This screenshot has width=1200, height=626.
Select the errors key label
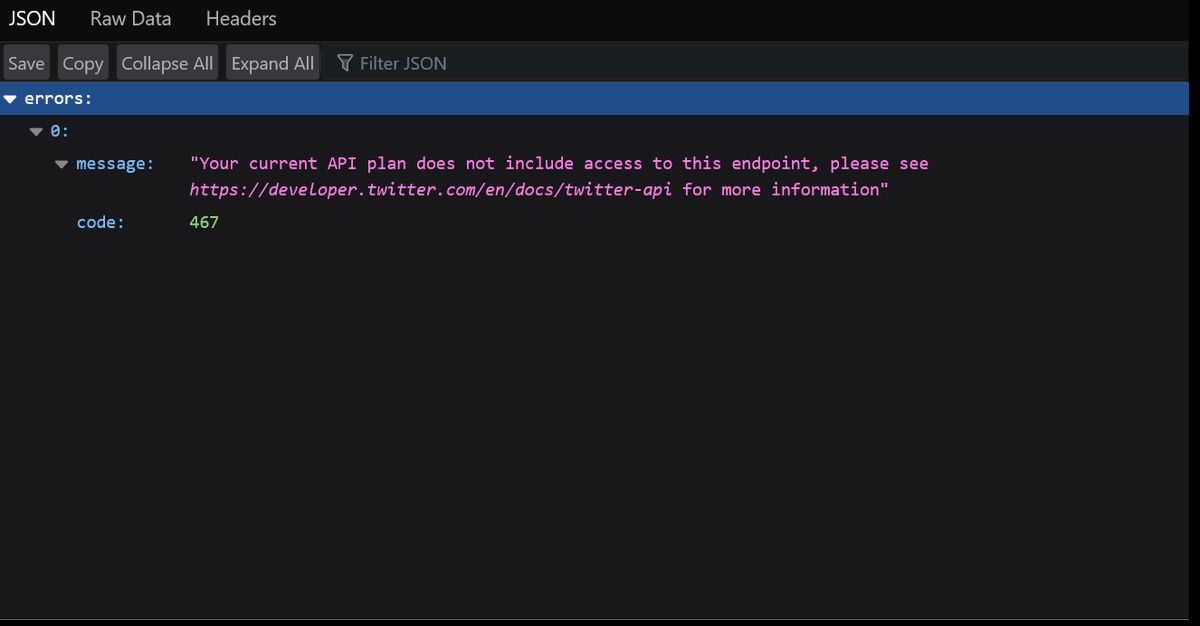pyautogui.click(x=58, y=99)
